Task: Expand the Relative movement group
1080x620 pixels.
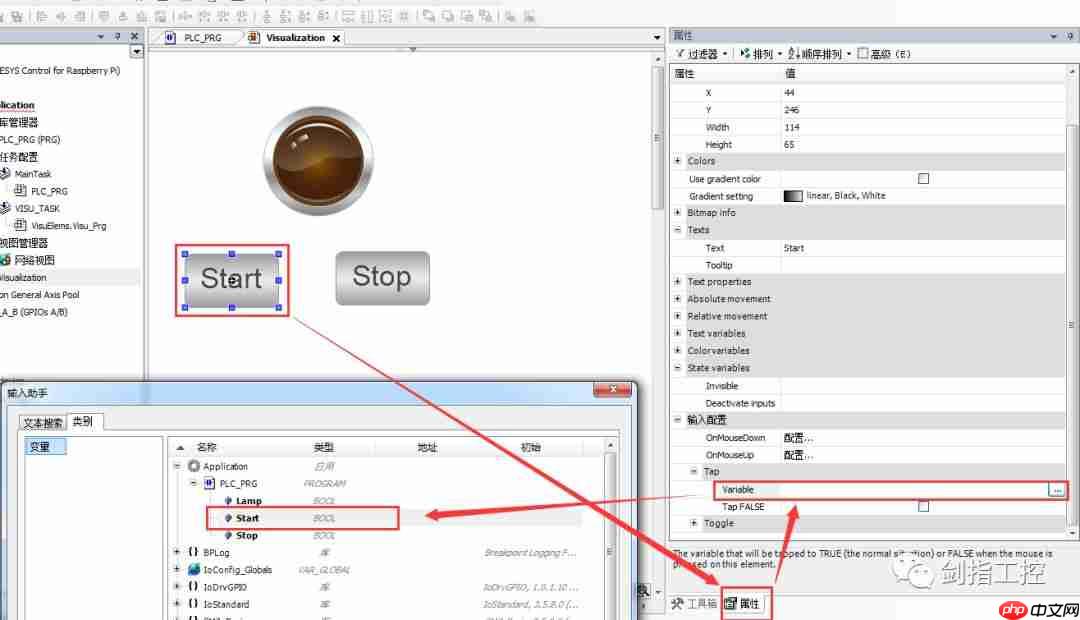Action: 677,316
